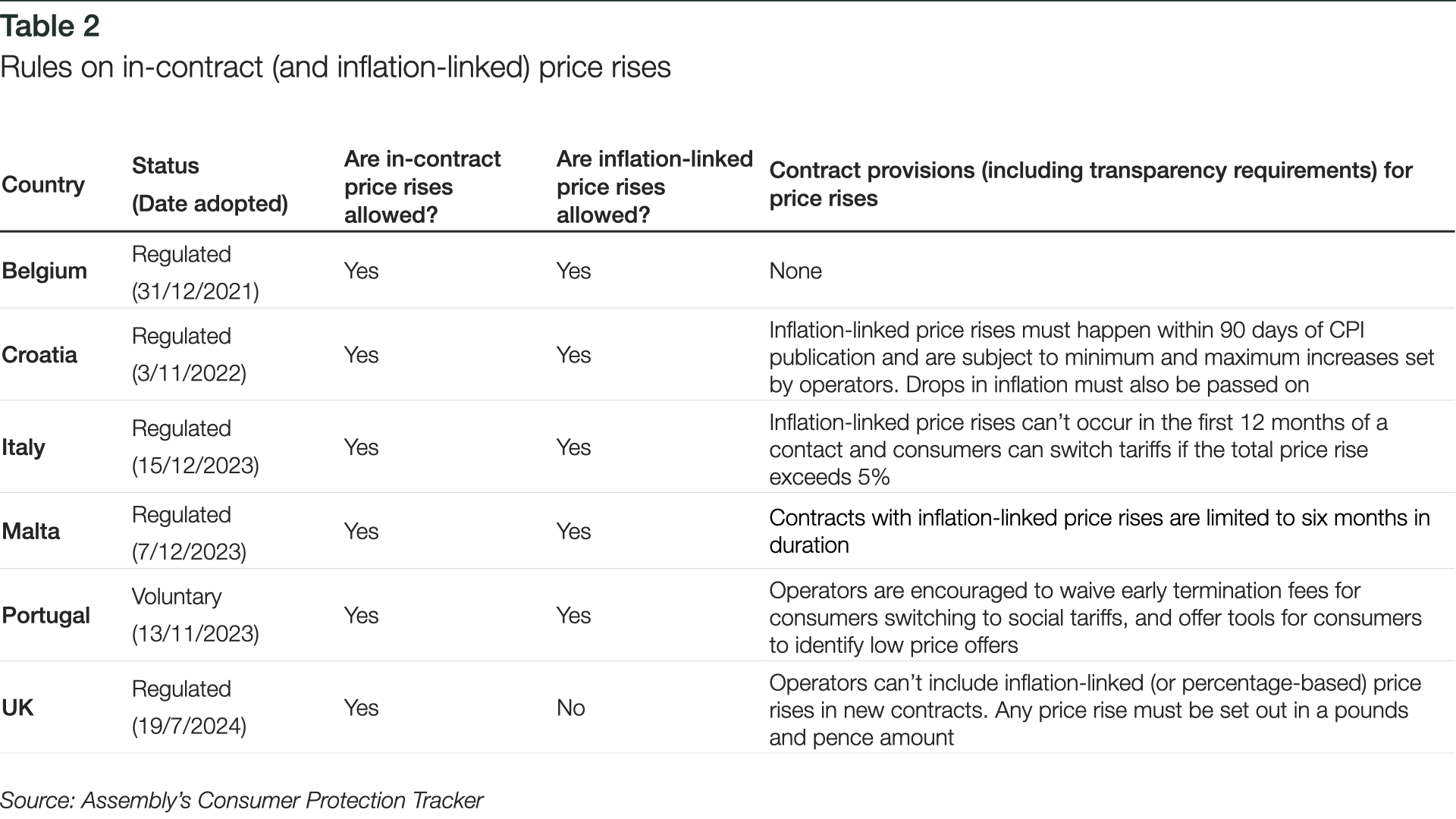1456x819 pixels.
Task: Click the table subtitle about price rises
Action: tap(335, 67)
